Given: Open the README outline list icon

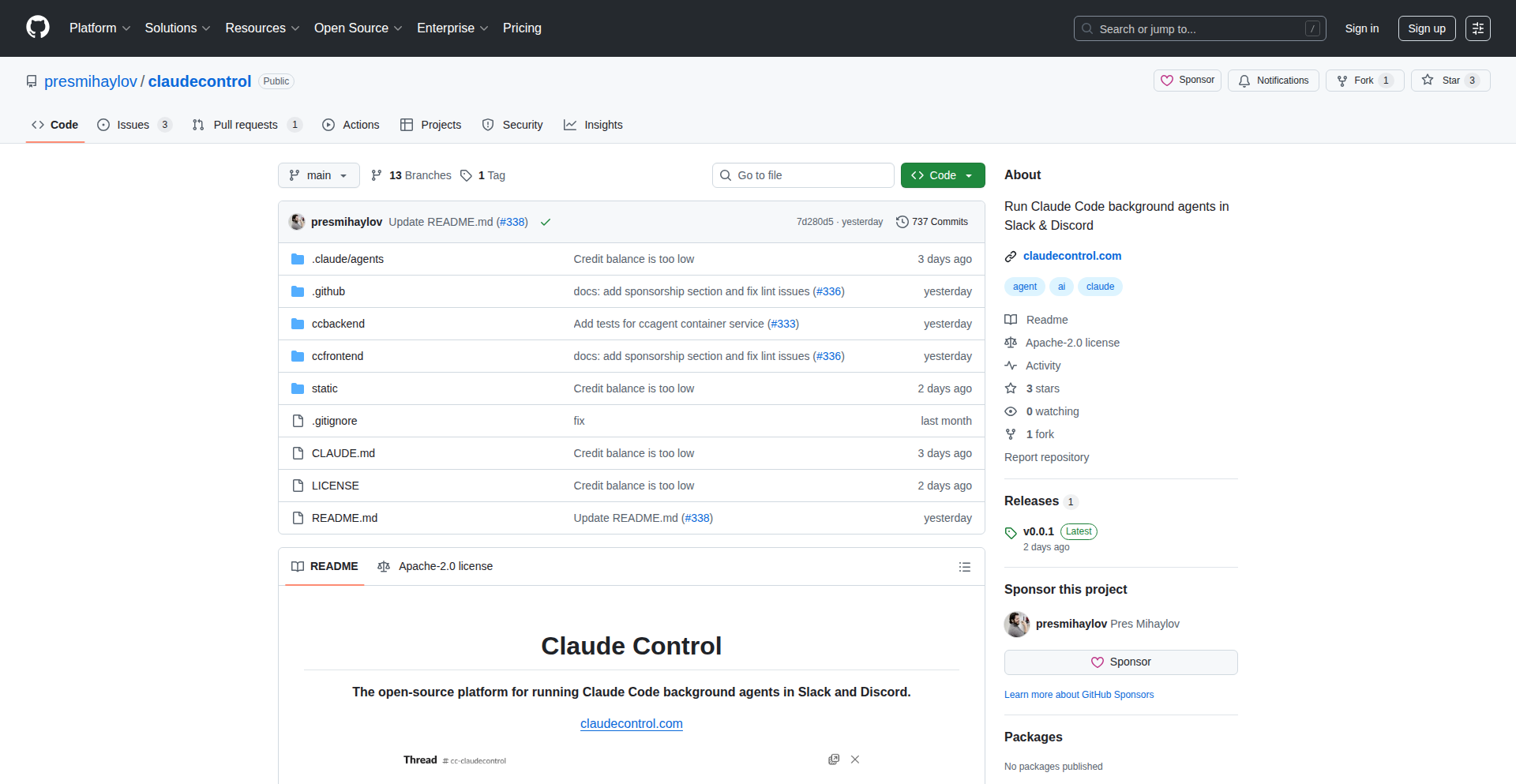Looking at the screenshot, I should click(x=965, y=567).
